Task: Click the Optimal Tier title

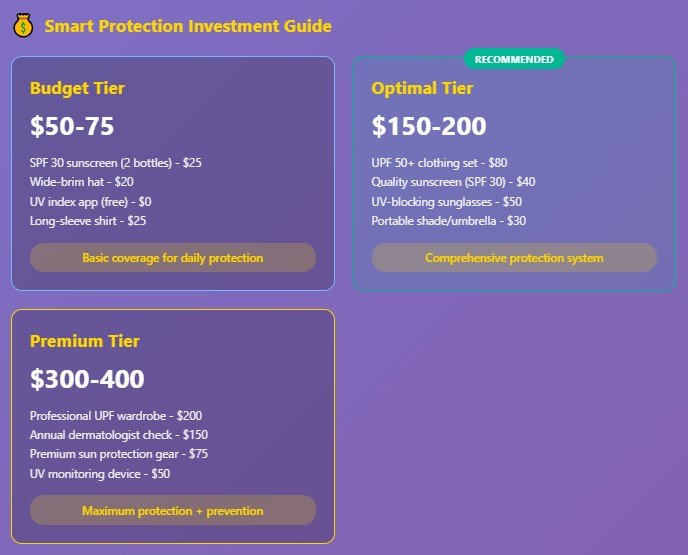Action: click(x=422, y=88)
